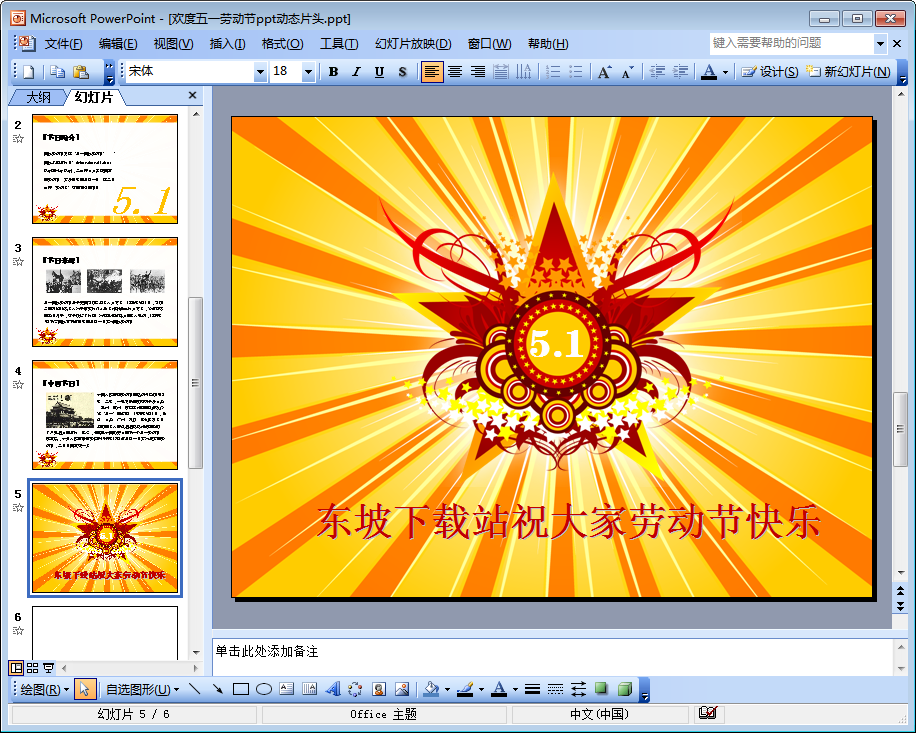The width and height of the screenshot is (916, 733).
Task: Open the 绘图(R) drawing menu
Action: (x=44, y=690)
